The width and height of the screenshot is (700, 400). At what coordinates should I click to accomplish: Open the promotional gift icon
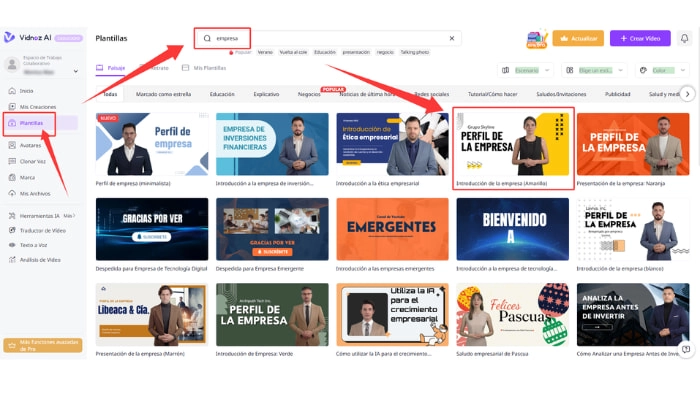click(537, 39)
